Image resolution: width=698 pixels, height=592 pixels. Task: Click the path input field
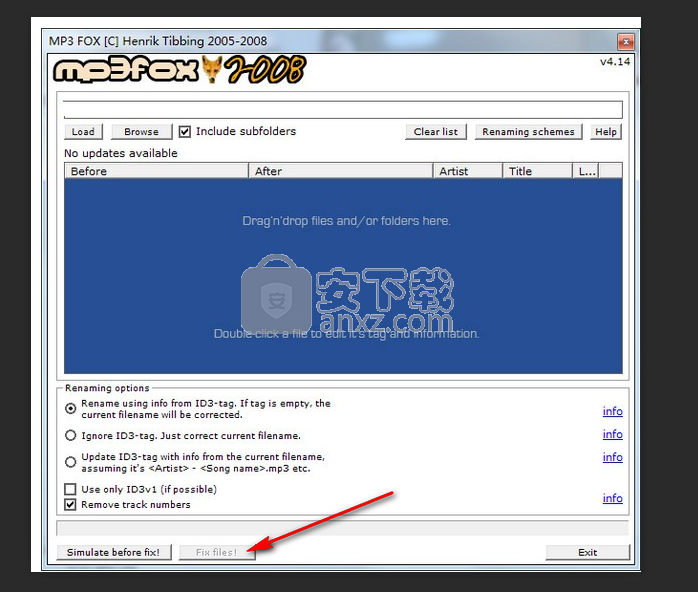pos(343,109)
